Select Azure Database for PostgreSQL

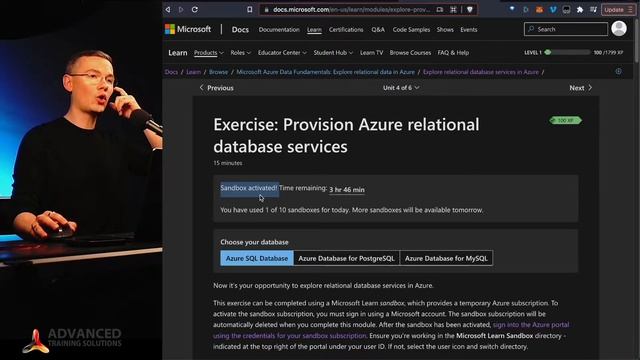pos(346,258)
